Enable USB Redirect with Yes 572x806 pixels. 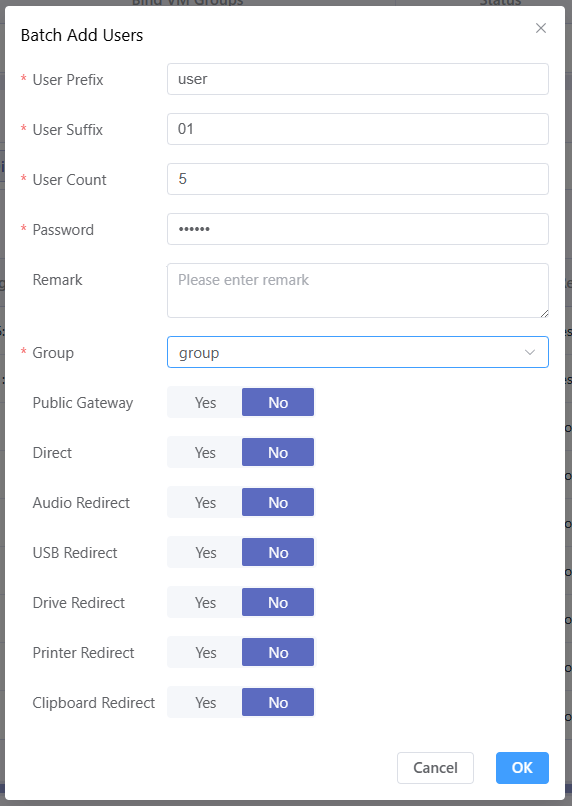pos(205,552)
